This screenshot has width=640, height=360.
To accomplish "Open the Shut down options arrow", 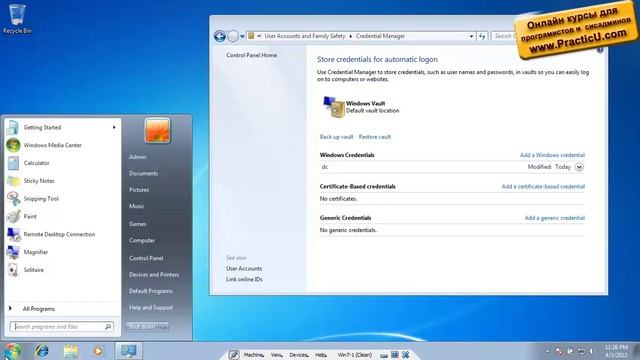I will [164, 326].
